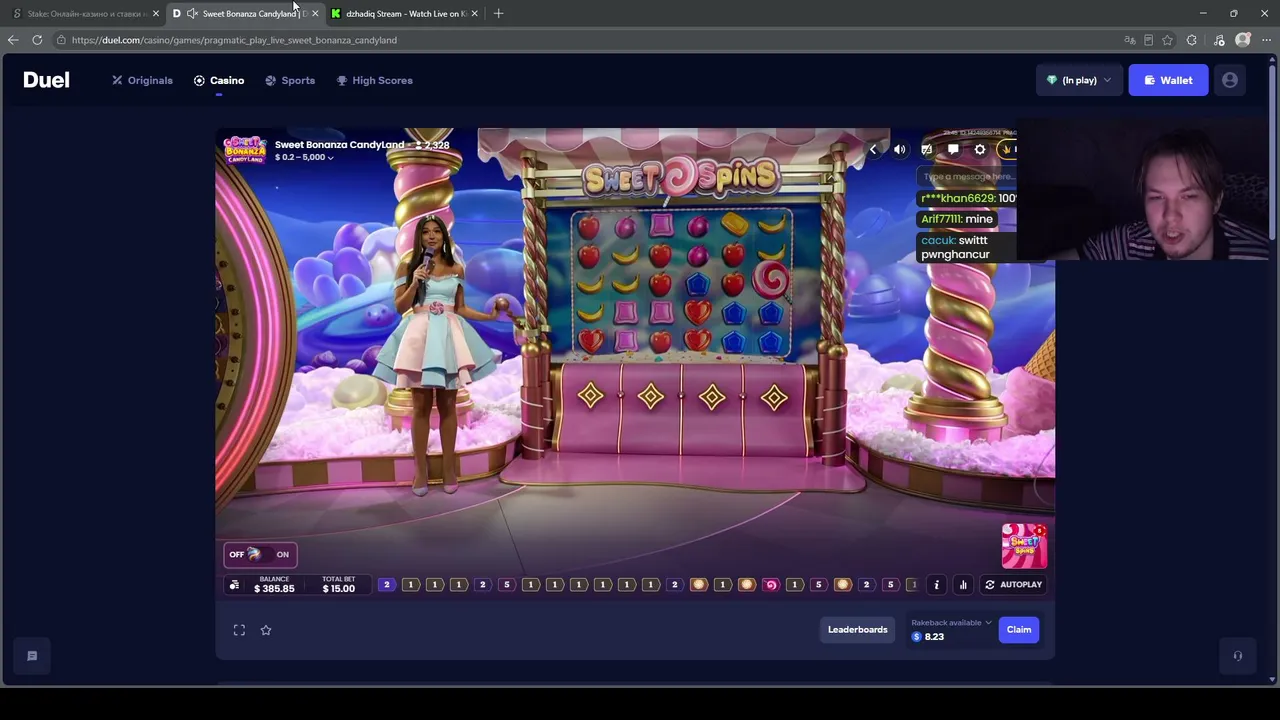
Task: Add game to favorites with star
Action: pyautogui.click(x=266, y=630)
